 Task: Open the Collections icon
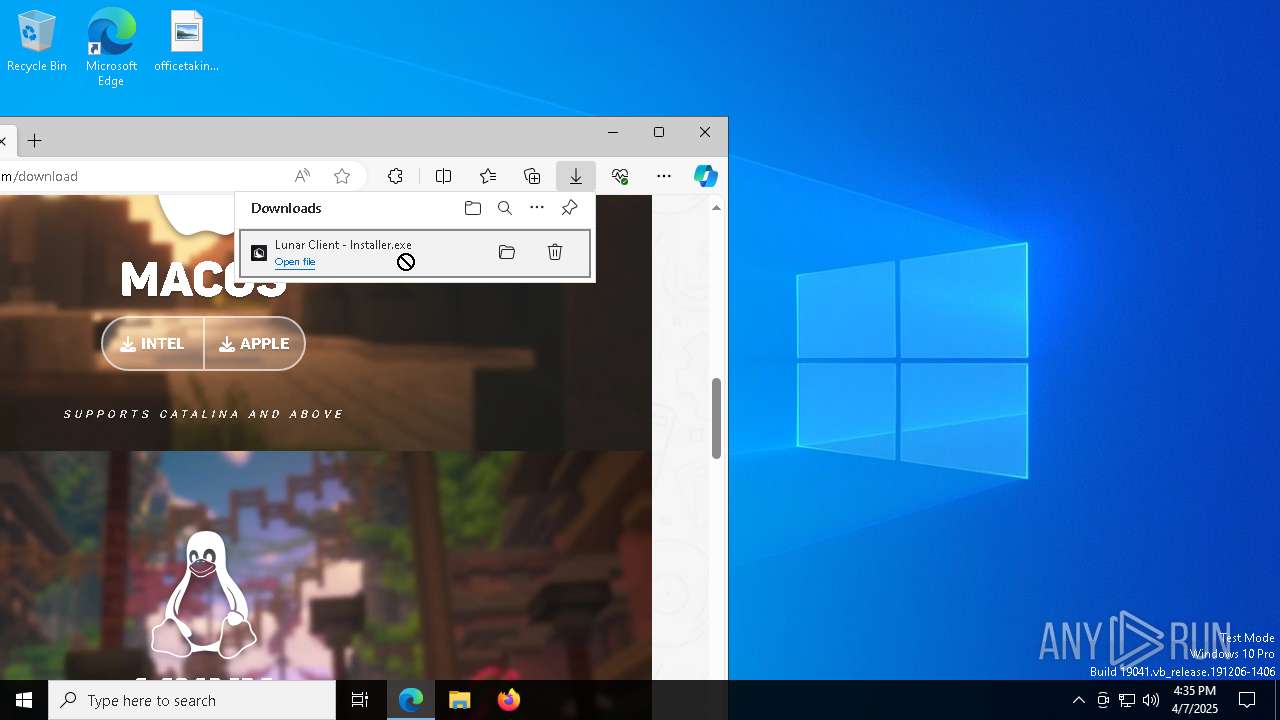(532, 176)
